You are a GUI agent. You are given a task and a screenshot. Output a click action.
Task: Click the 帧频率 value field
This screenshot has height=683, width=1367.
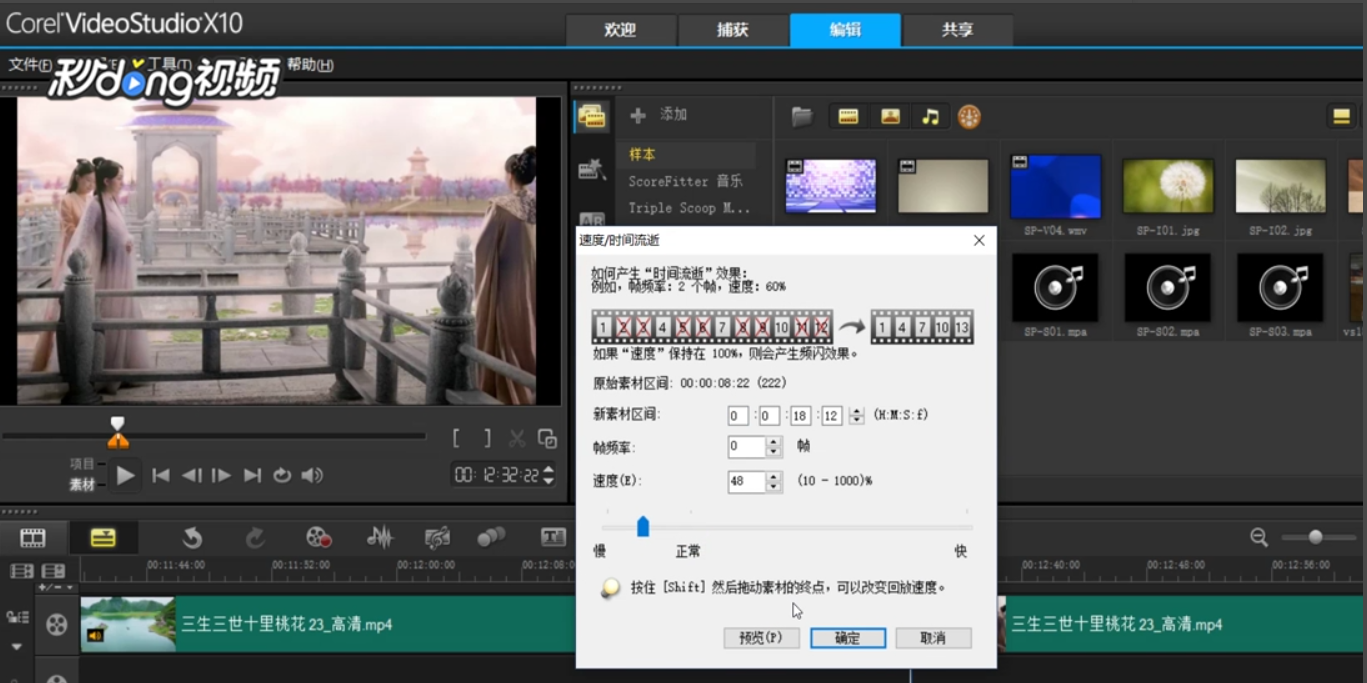746,447
